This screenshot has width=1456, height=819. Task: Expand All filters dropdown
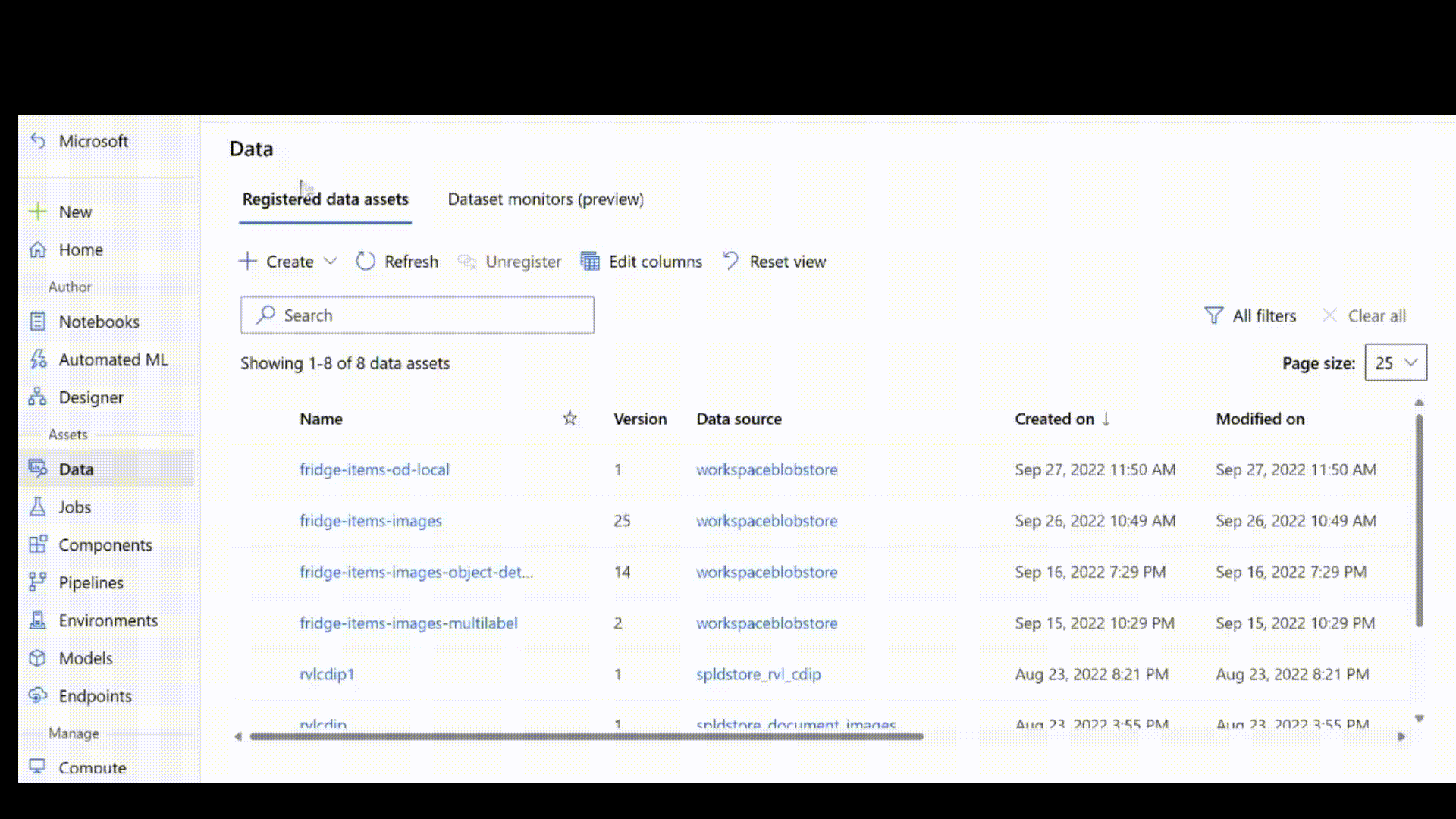(1250, 315)
